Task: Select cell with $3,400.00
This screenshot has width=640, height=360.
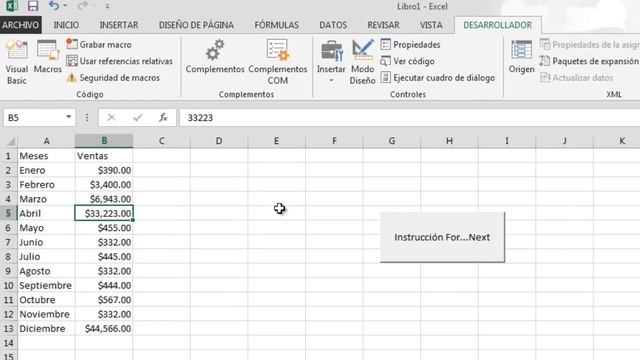Action: (104, 184)
